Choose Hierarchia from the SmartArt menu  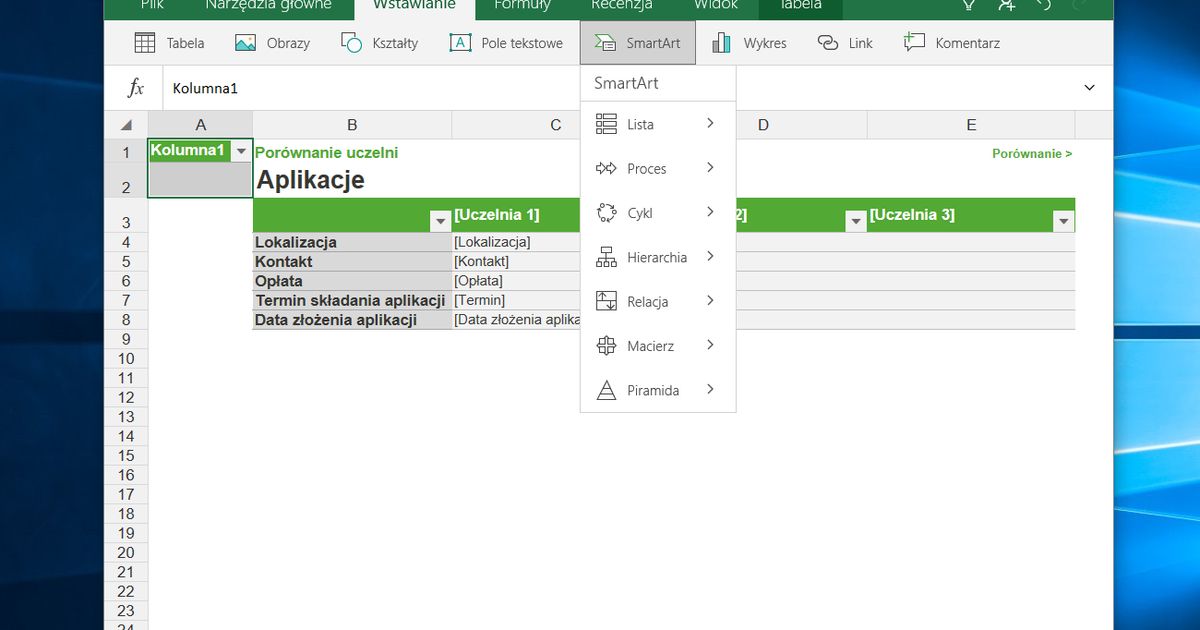[x=655, y=256]
